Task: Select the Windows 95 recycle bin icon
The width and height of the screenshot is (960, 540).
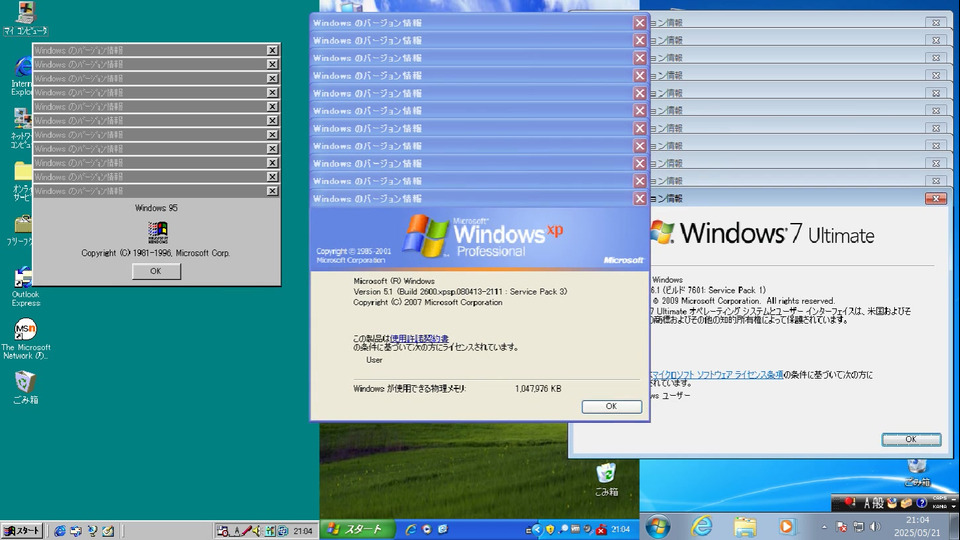Action: [25, 388]
